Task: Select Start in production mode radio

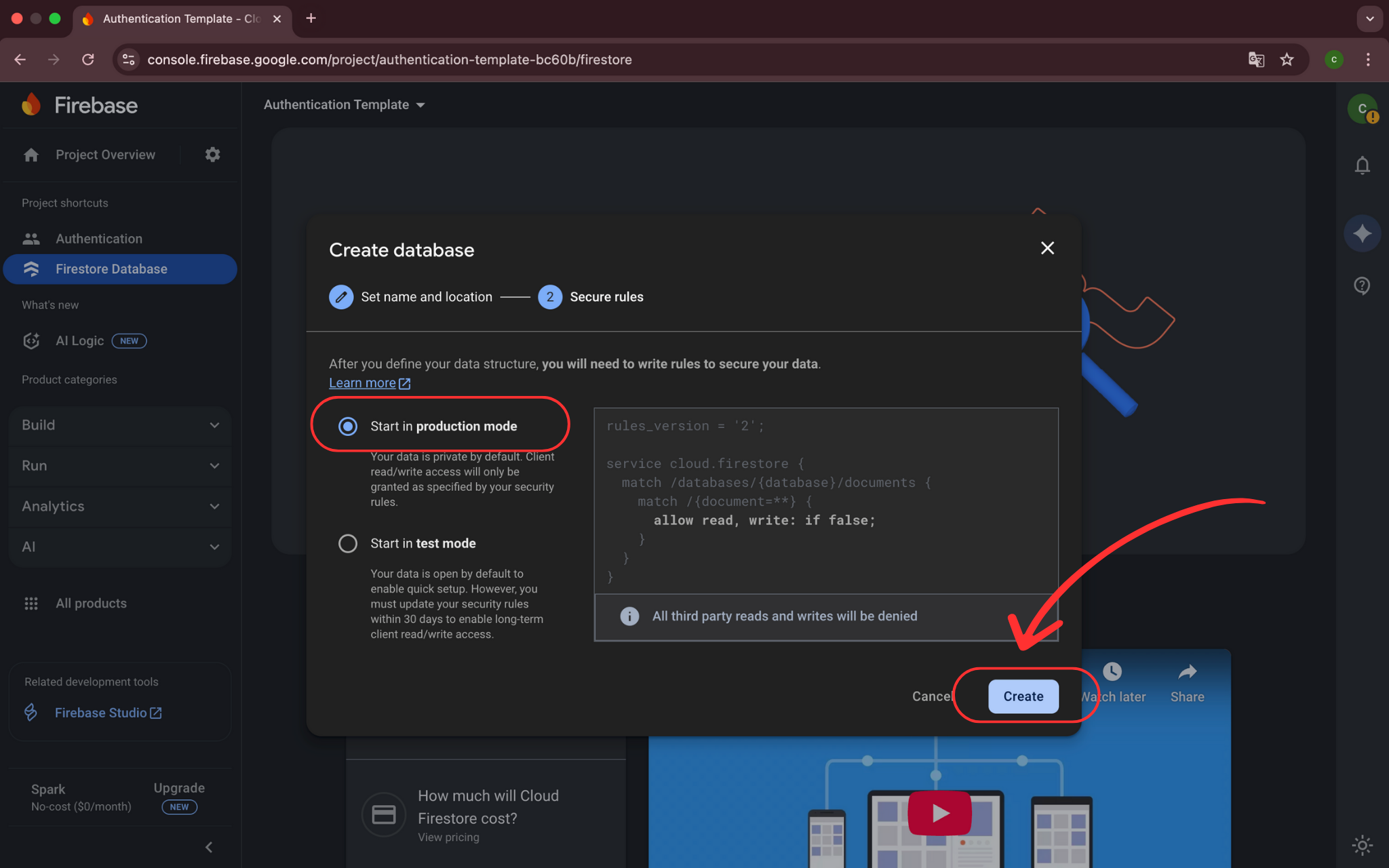Action: click(348, 426)
